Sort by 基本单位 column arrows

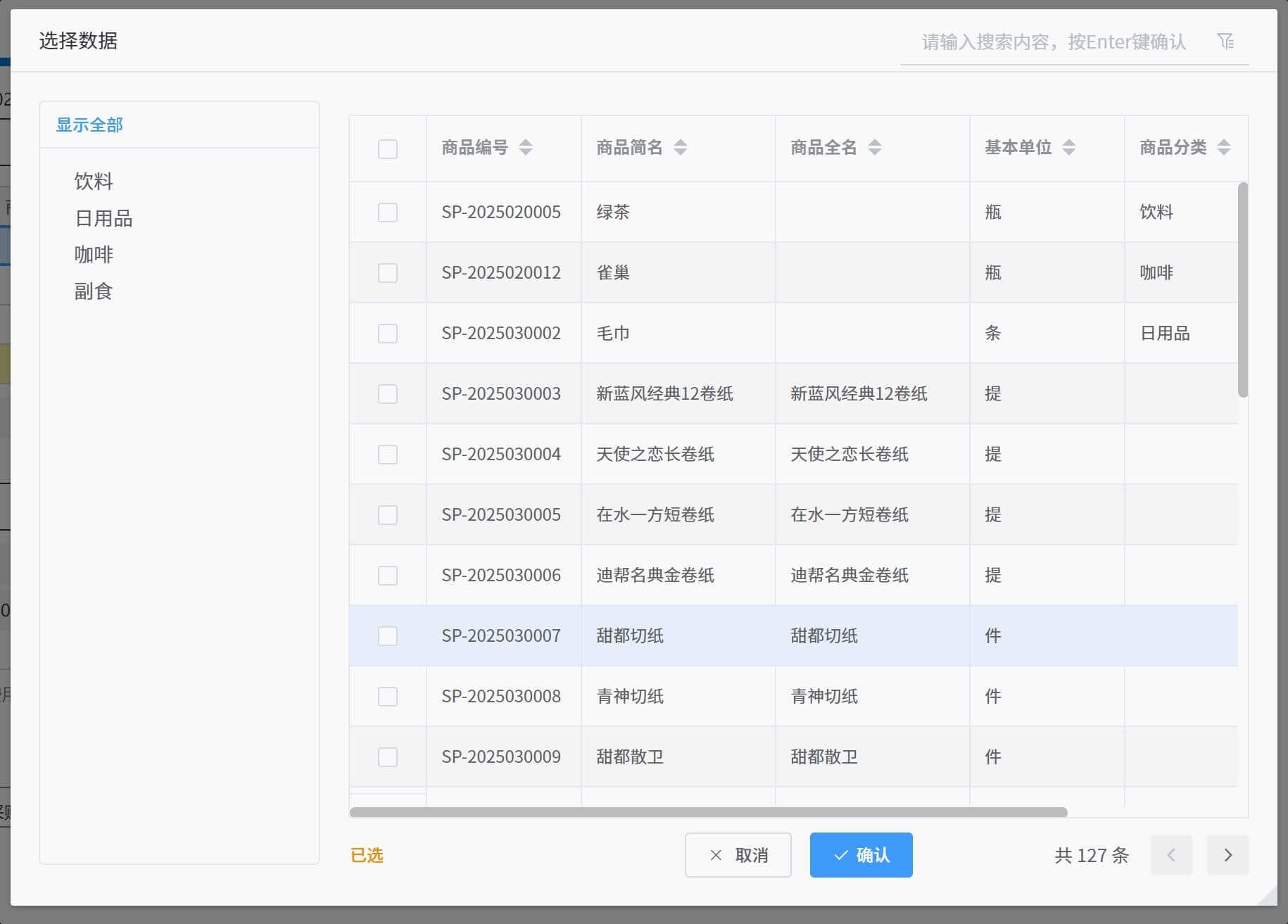tap(1069, 147)
